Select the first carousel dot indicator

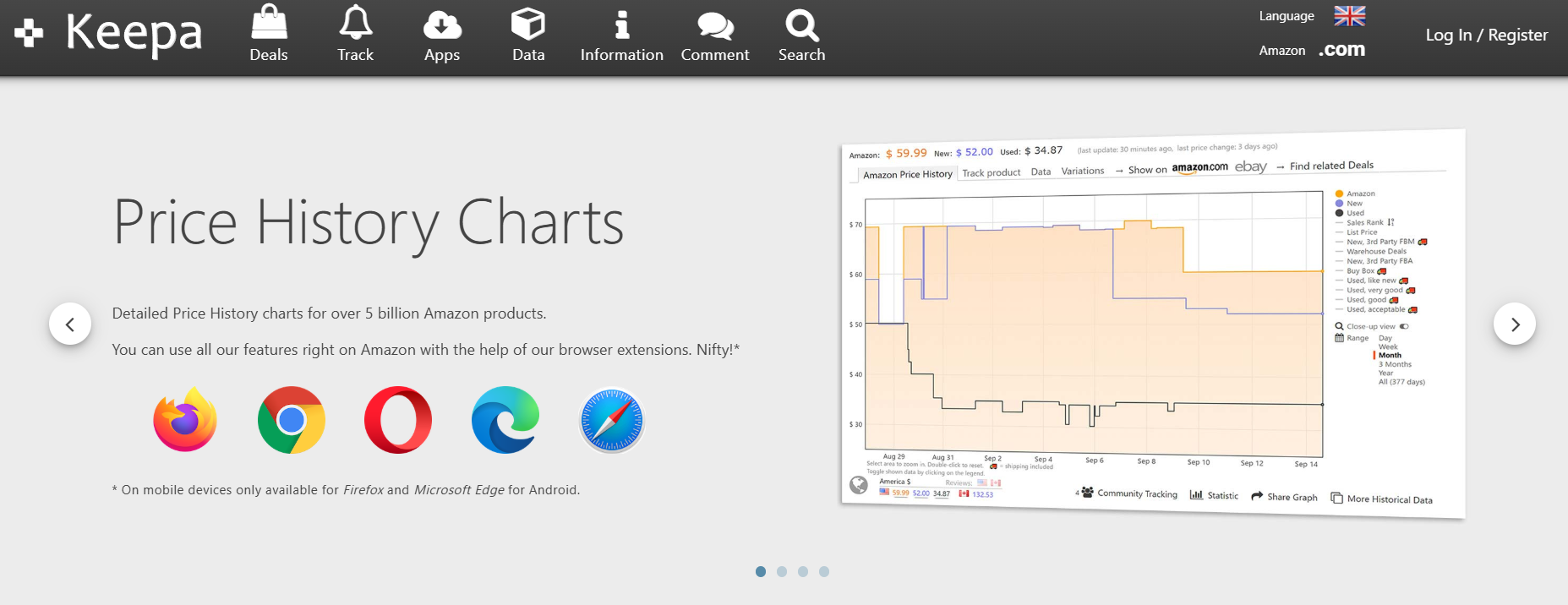(761, 572)
